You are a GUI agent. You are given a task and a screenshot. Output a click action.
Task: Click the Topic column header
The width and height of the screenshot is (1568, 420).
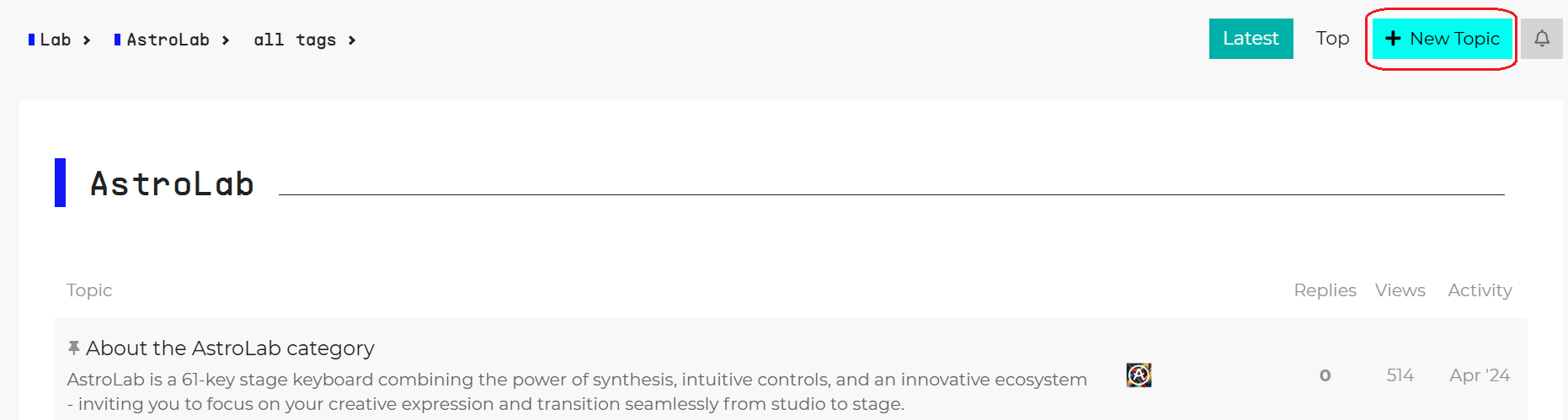89,290
